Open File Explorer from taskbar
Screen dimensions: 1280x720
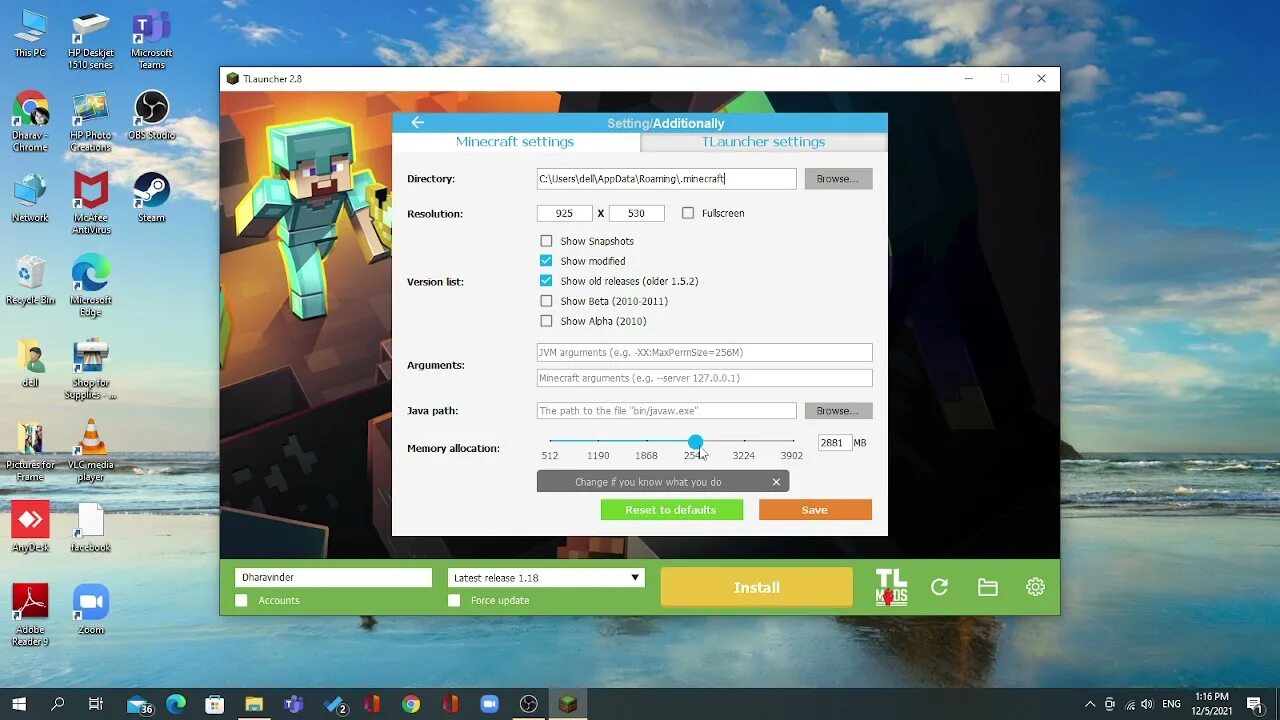(x=254, y=704)
